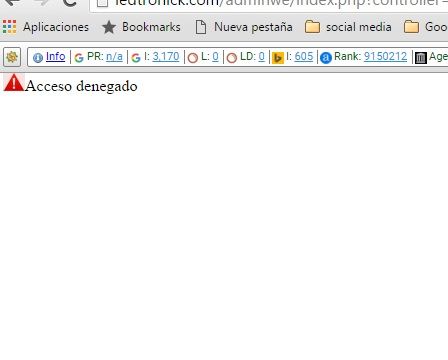Open the L value 0 link

(215, 57)
